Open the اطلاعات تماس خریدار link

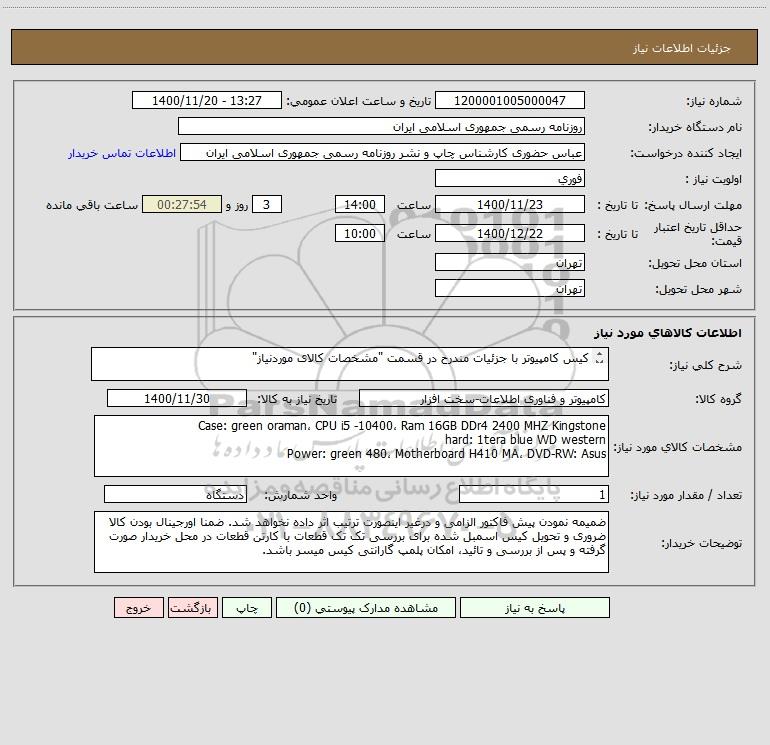[x=122, y=153]
